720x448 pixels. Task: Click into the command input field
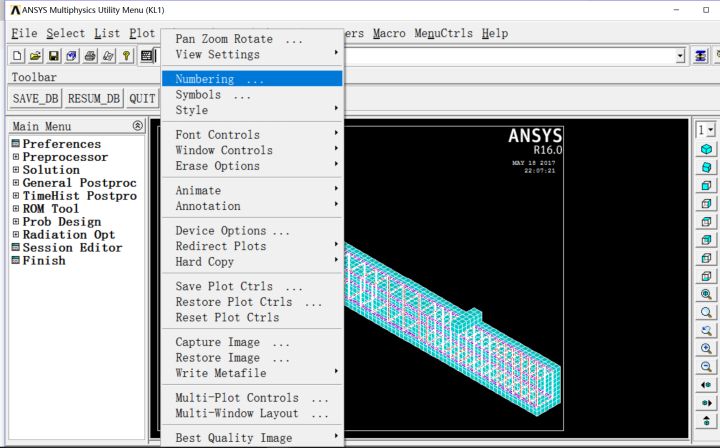click(510, 56)
